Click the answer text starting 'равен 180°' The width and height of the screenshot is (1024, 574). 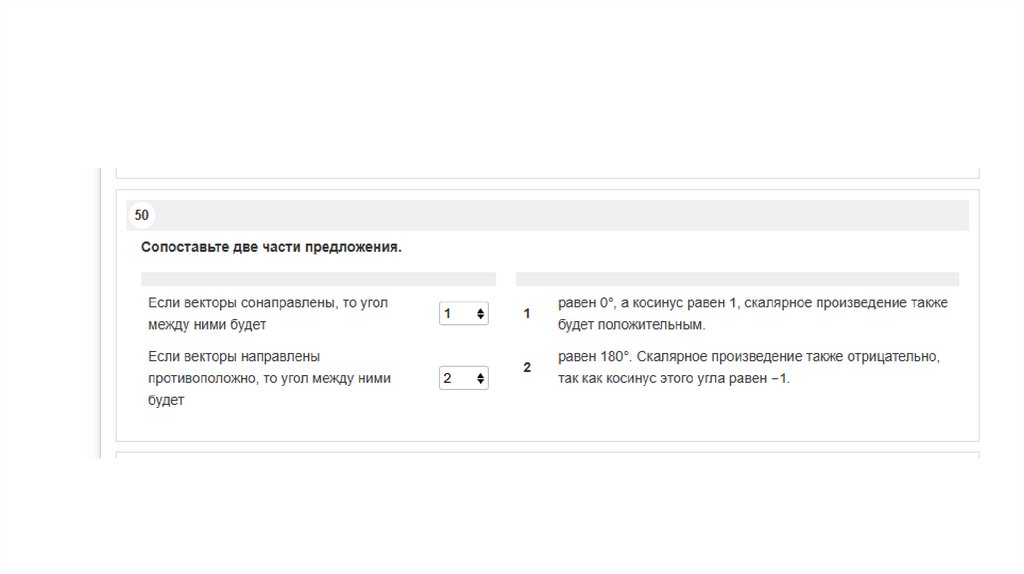748,368
